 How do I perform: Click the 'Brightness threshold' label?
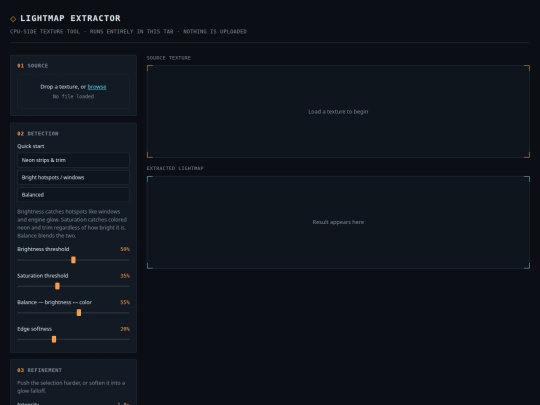[x=43, y=249]
